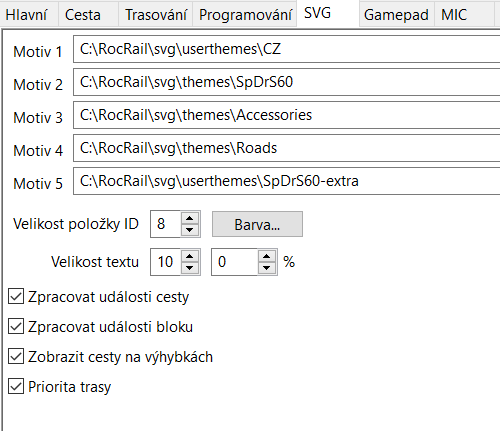Switch to the MIC tab
The image size is (500, 431).
pyautogui.click(x=463, y=15)
